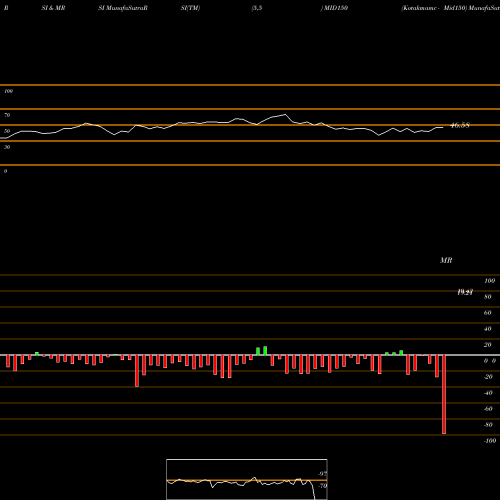Click the MR panel title label
Screen dimensions: 500x500
[446, 260]
